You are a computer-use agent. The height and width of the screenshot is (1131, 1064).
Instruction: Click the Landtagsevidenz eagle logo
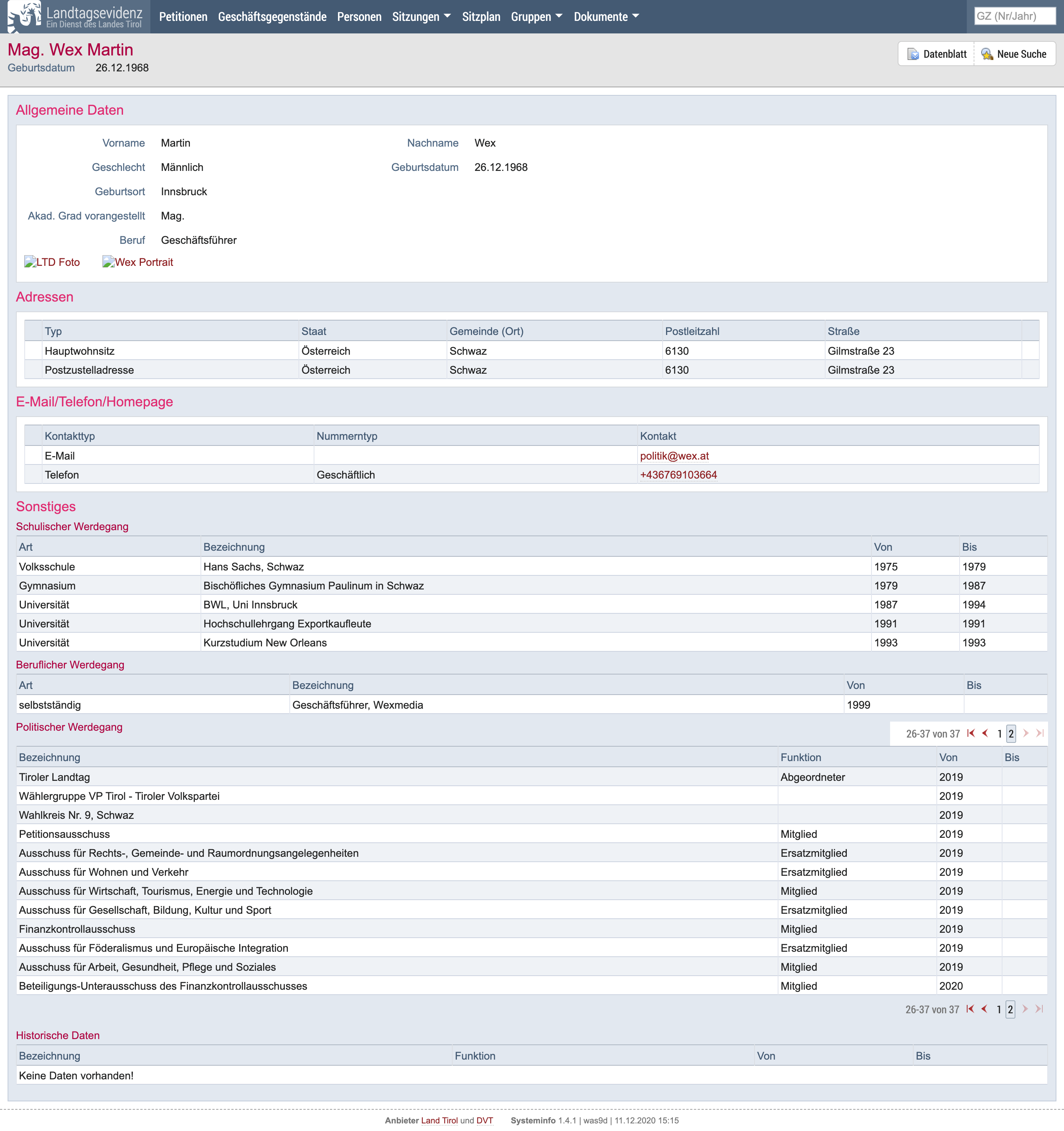(24, 16)
